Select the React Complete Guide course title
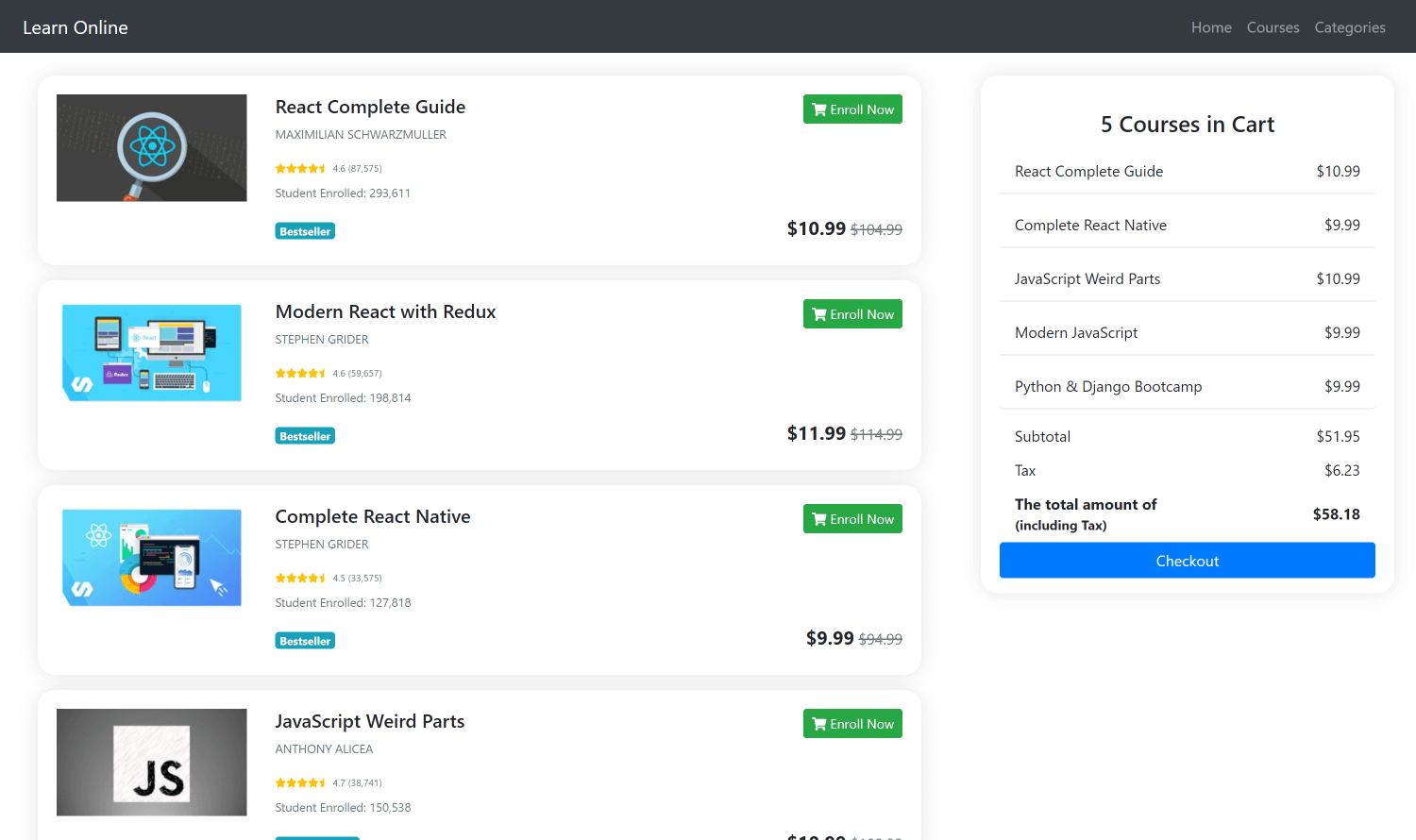This screenshot has width=1416, height=840. pos(370,107)
